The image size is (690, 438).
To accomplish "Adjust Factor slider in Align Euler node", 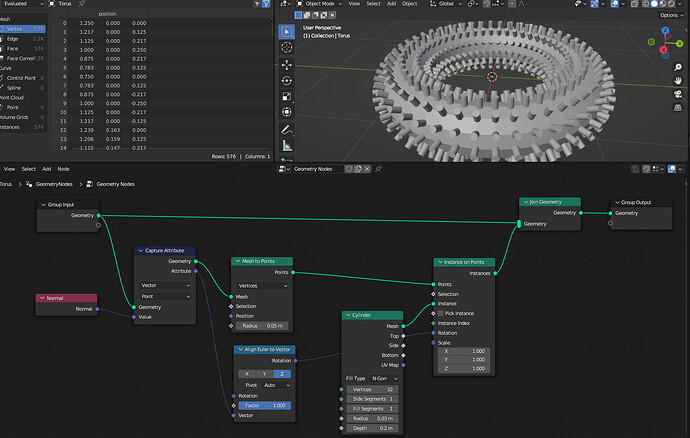I will [x=264, y=405].
